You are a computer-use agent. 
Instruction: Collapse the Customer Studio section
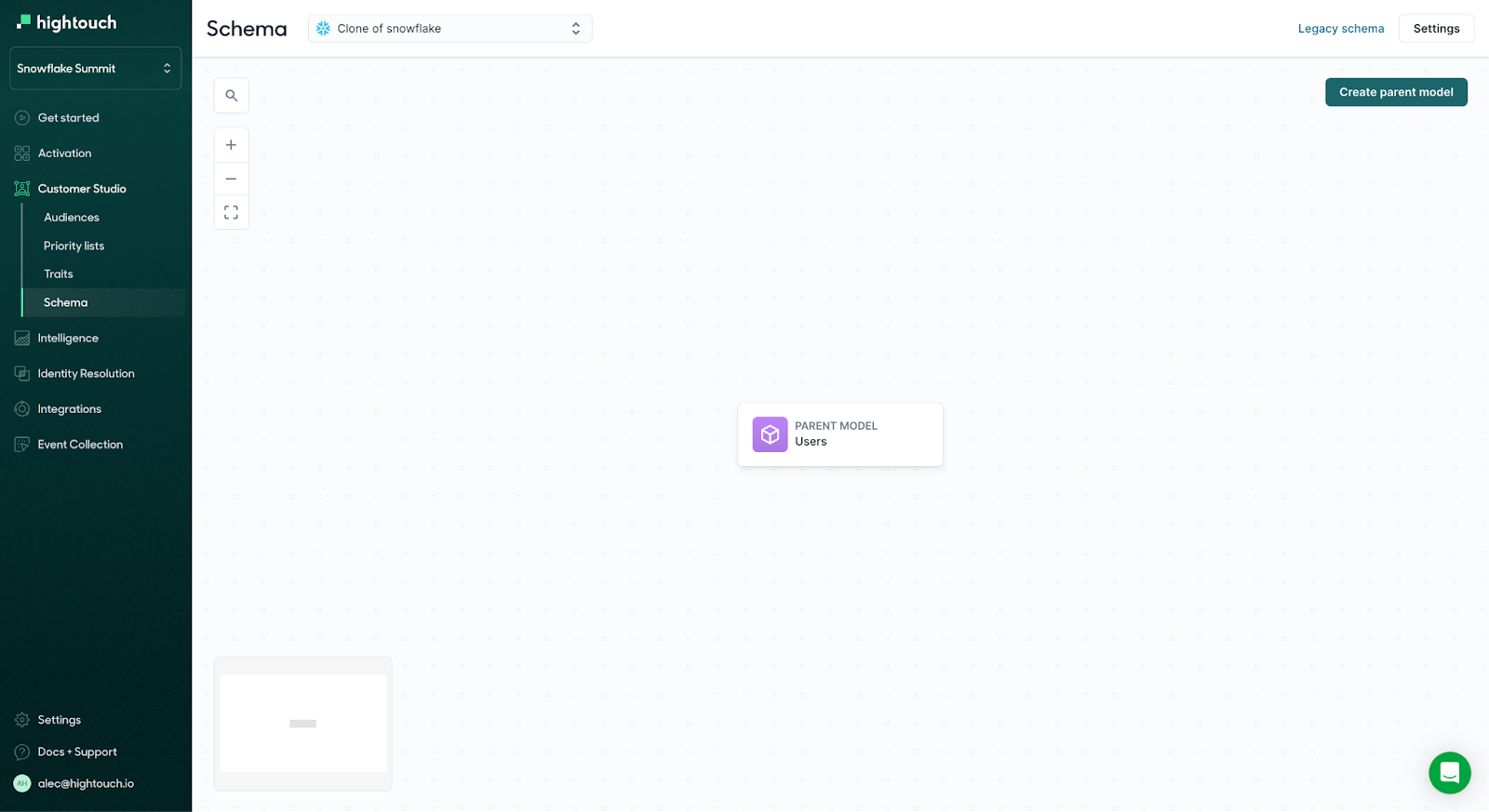82,189
